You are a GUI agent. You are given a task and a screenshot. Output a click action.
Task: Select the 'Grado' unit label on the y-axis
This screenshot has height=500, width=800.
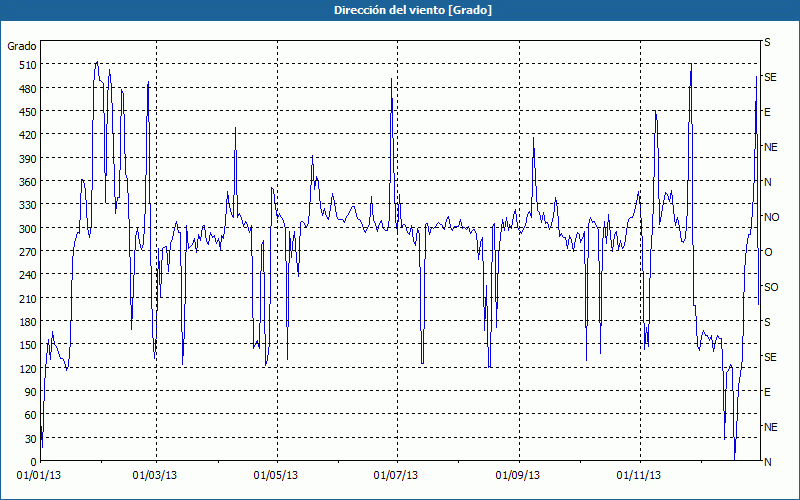click(x=22, y=46)
